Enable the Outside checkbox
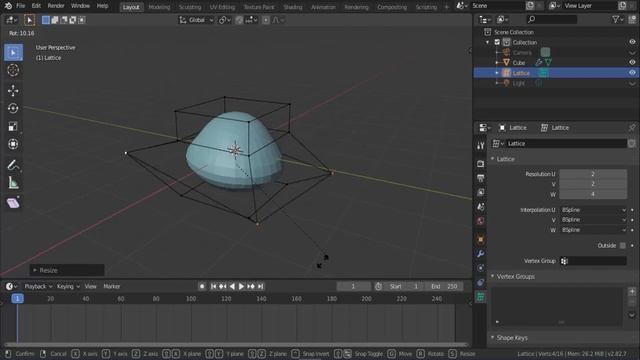The image size is (640, 360). [x=622, y=245]
